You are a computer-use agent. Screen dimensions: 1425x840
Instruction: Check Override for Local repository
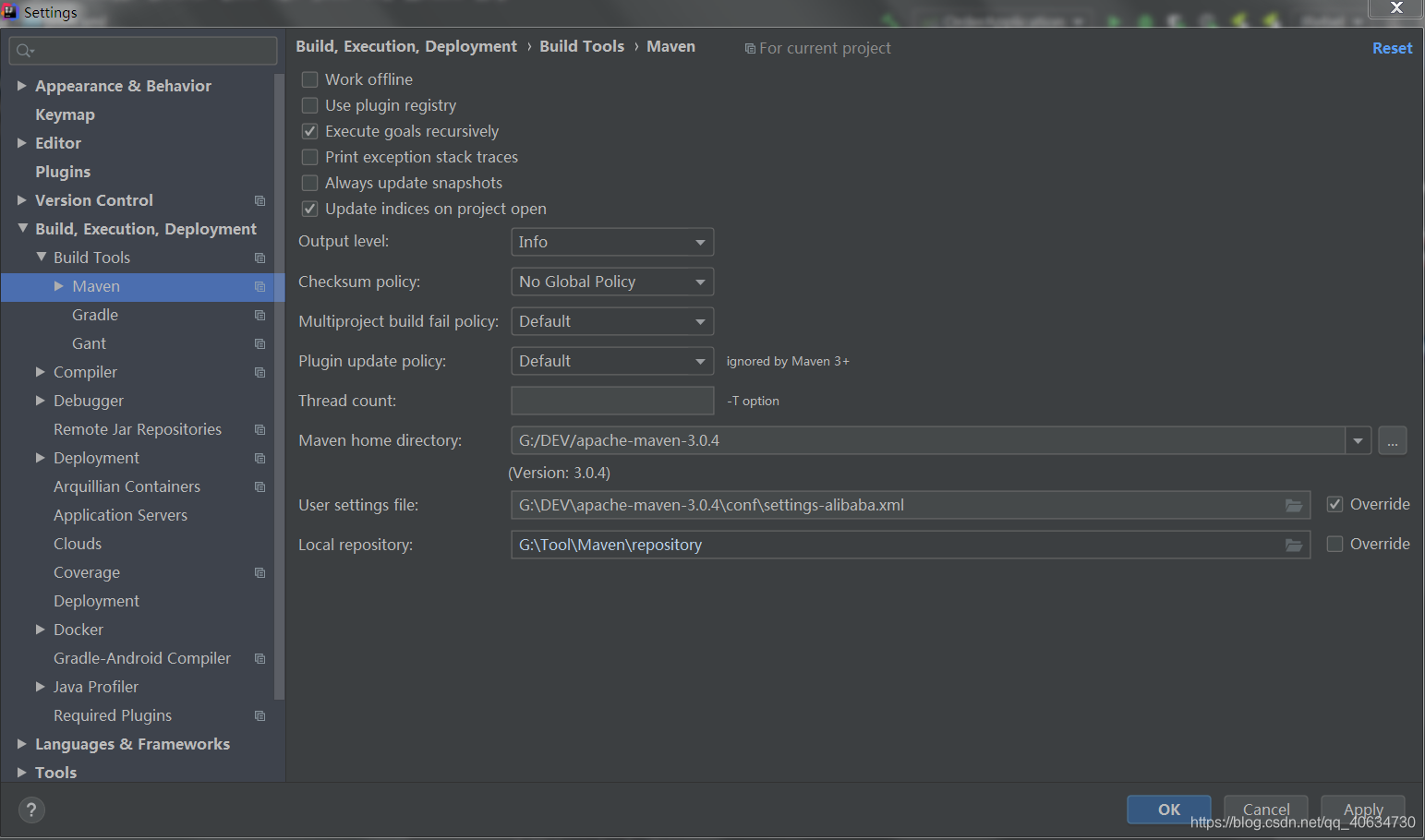click(x=1334, y=544)
